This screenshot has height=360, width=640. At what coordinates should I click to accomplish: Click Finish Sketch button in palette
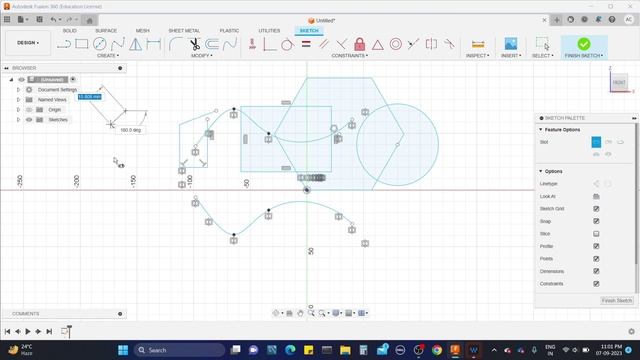pyautogui.click(x=617, y=300)
